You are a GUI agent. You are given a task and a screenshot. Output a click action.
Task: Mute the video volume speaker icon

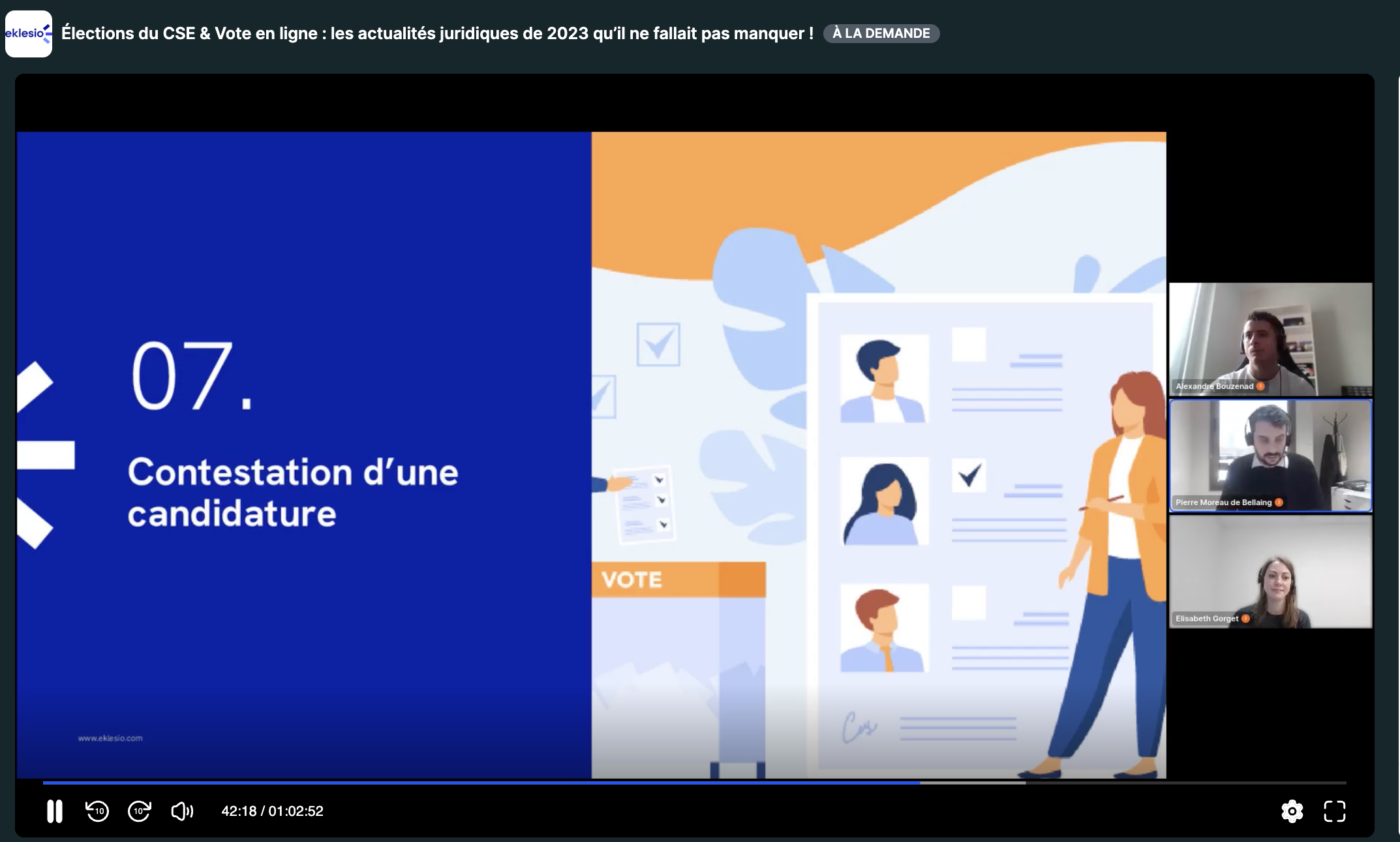point(182,811)
